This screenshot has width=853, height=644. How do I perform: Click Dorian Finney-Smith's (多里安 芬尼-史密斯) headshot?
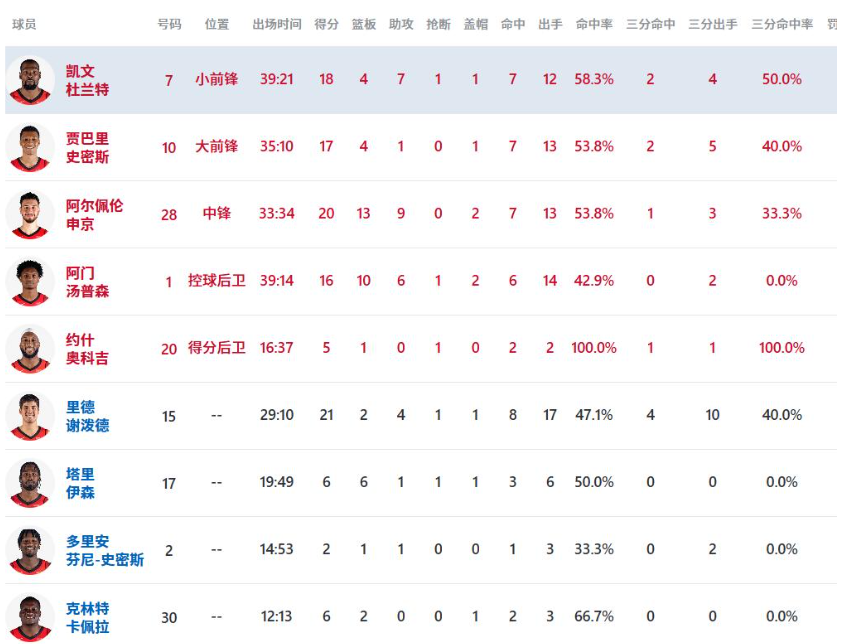[30, 549]
